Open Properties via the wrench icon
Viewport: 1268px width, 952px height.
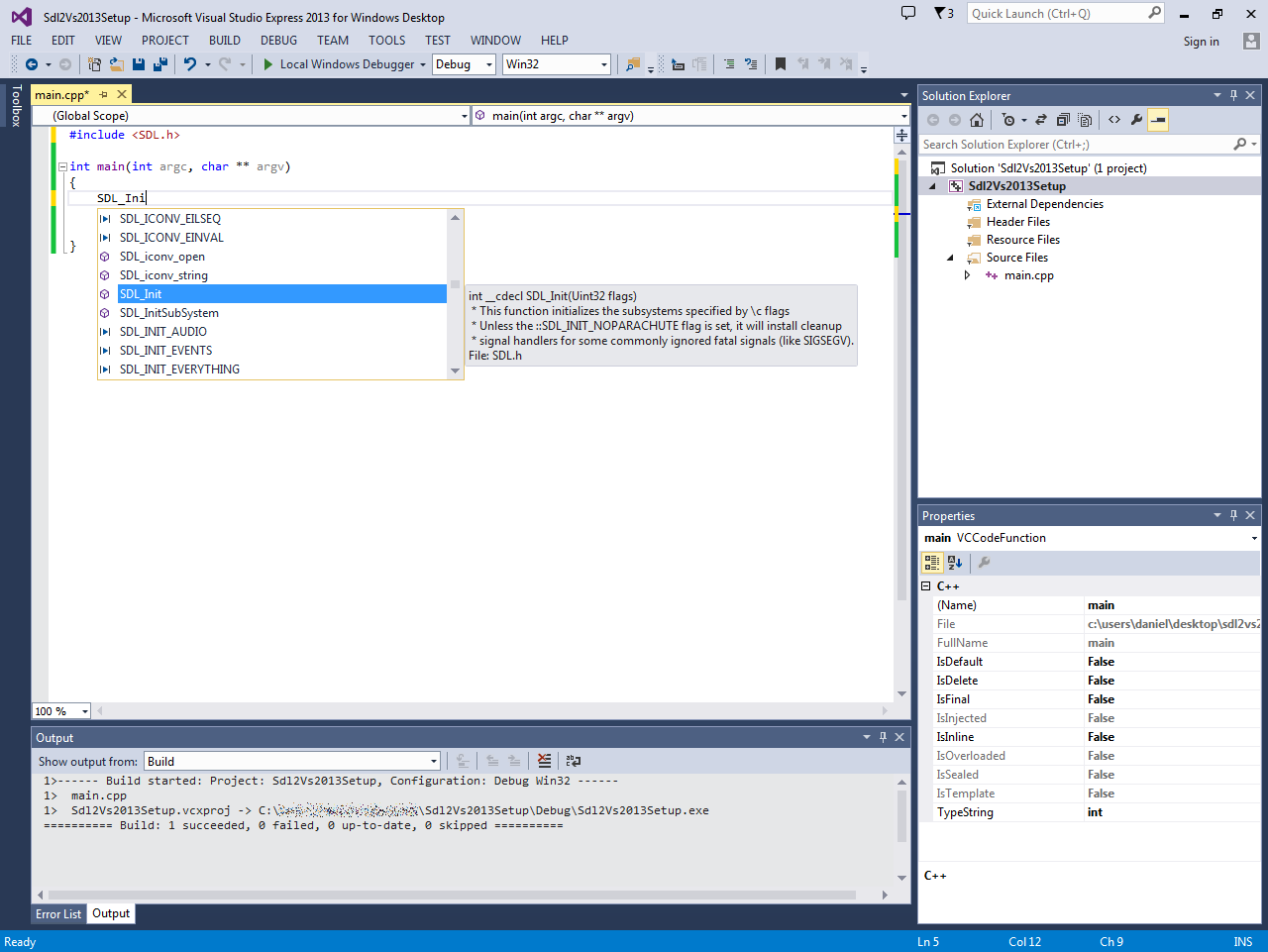pos(1135,119)
